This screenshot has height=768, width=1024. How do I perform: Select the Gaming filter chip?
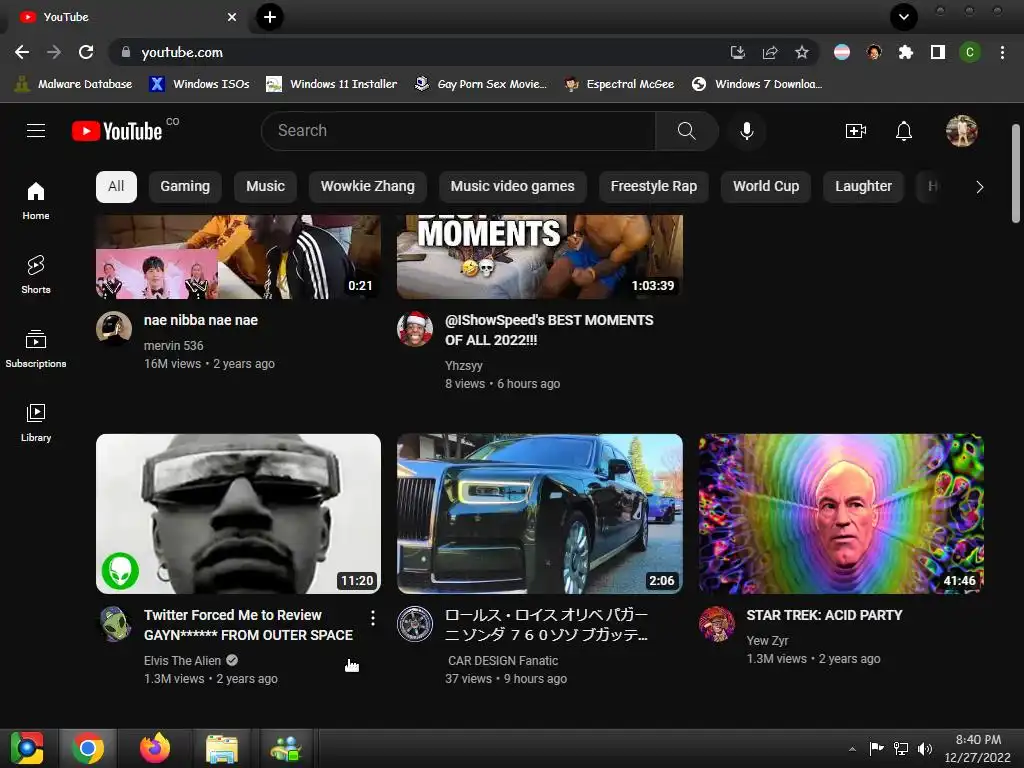(x=185, y=187)
